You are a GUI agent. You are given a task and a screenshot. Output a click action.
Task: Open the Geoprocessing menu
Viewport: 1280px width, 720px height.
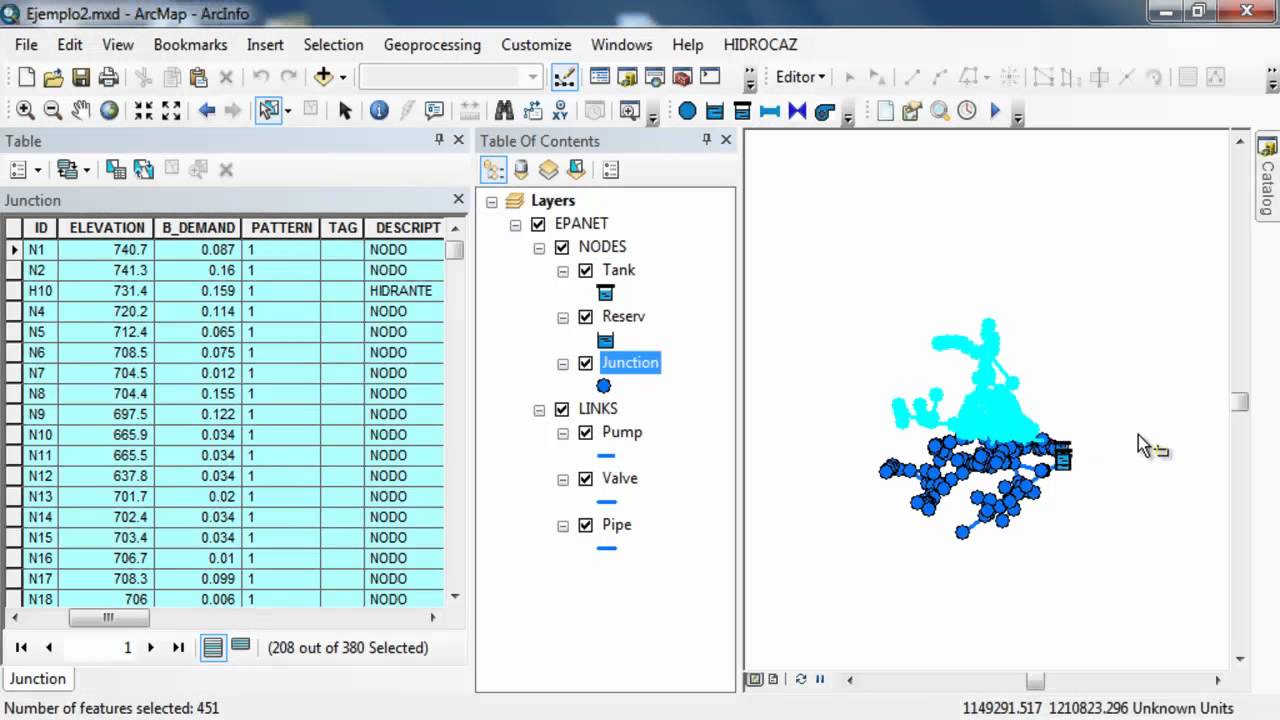[x=432, y=45]
